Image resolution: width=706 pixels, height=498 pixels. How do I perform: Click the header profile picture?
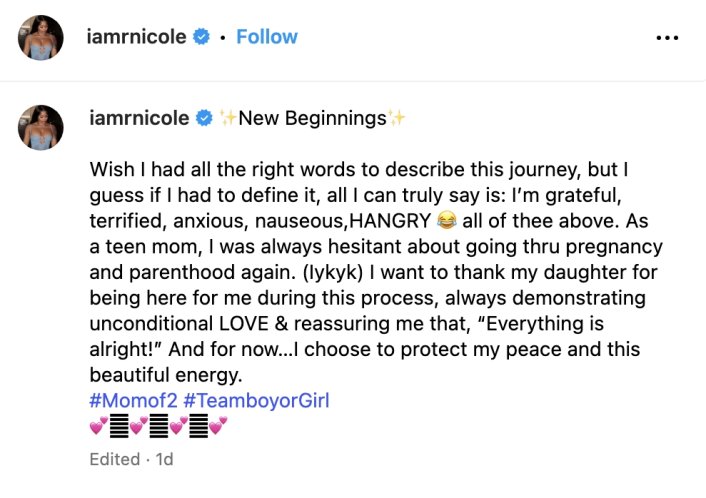(x=40, y=37)
